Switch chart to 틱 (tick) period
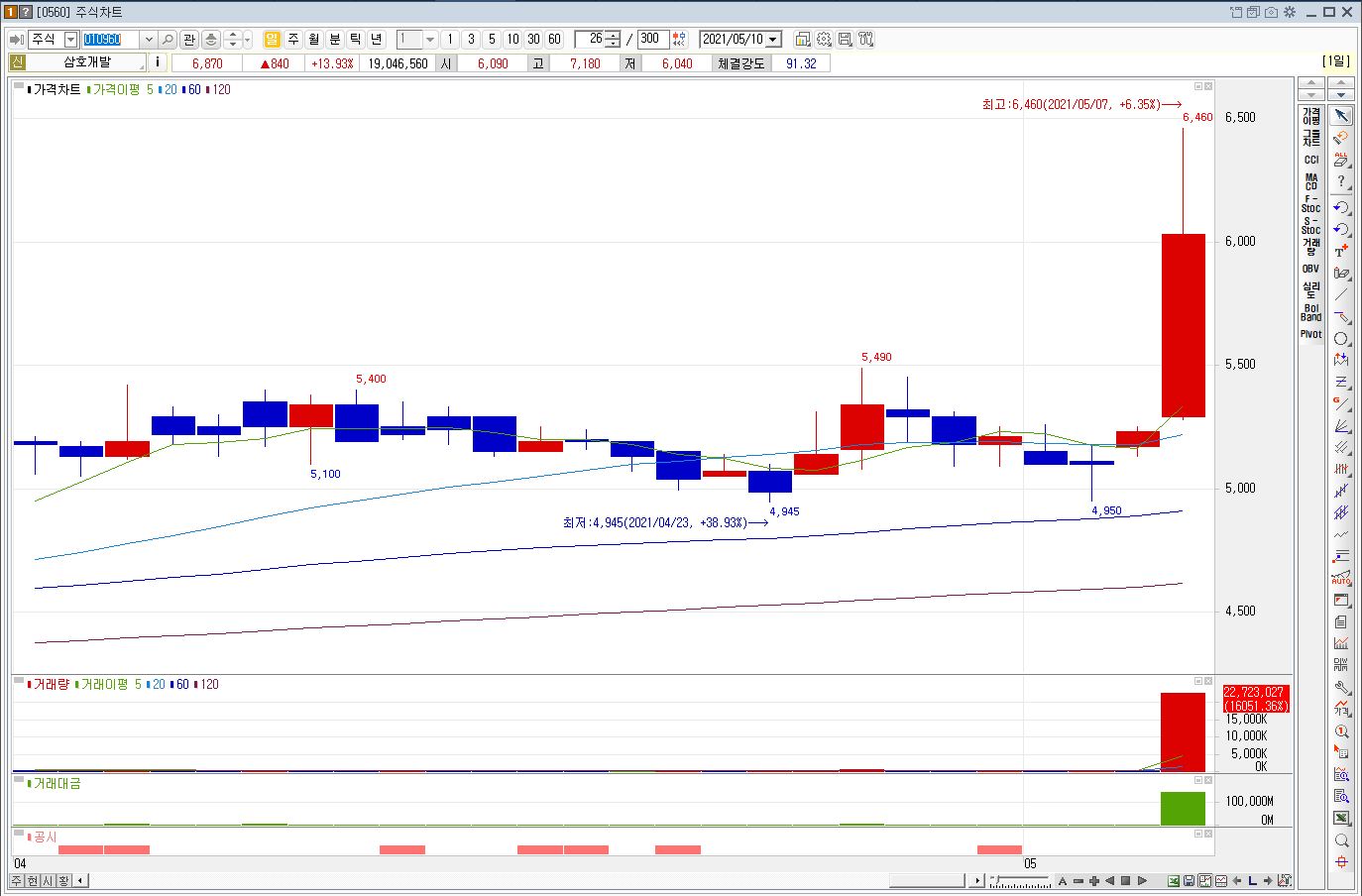Screen dimensions: 1362x896 click(355, 40)
